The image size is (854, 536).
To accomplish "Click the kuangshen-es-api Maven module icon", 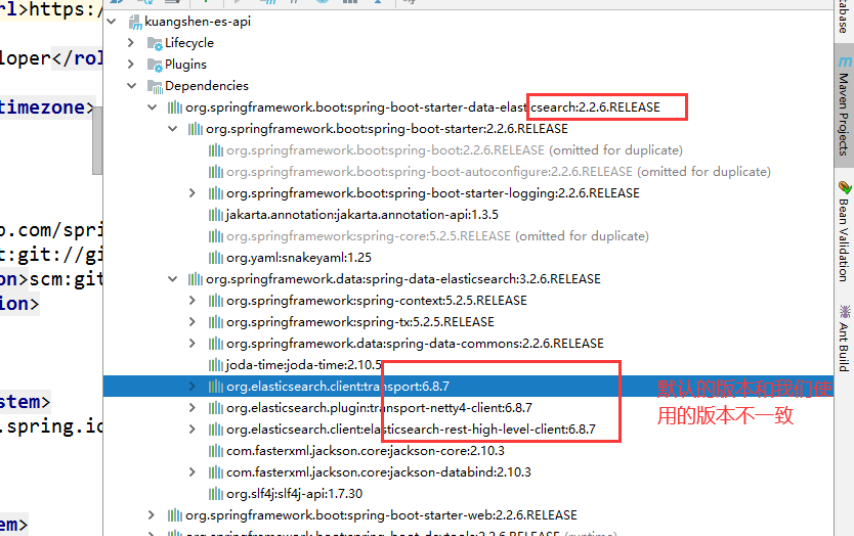I will [x=136, y=22].
